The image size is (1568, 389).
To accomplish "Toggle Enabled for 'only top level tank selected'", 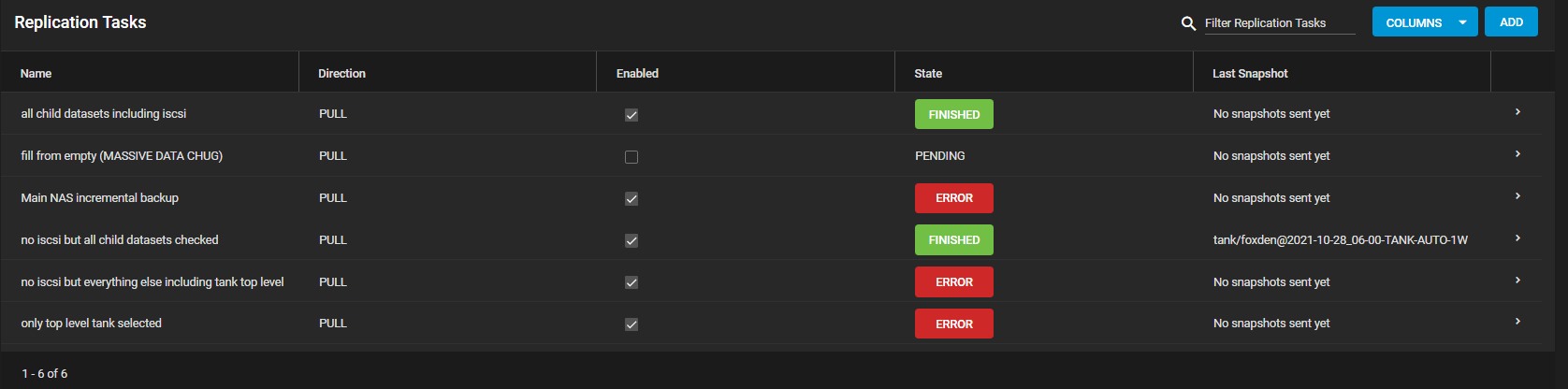I will tap(632, 324).
